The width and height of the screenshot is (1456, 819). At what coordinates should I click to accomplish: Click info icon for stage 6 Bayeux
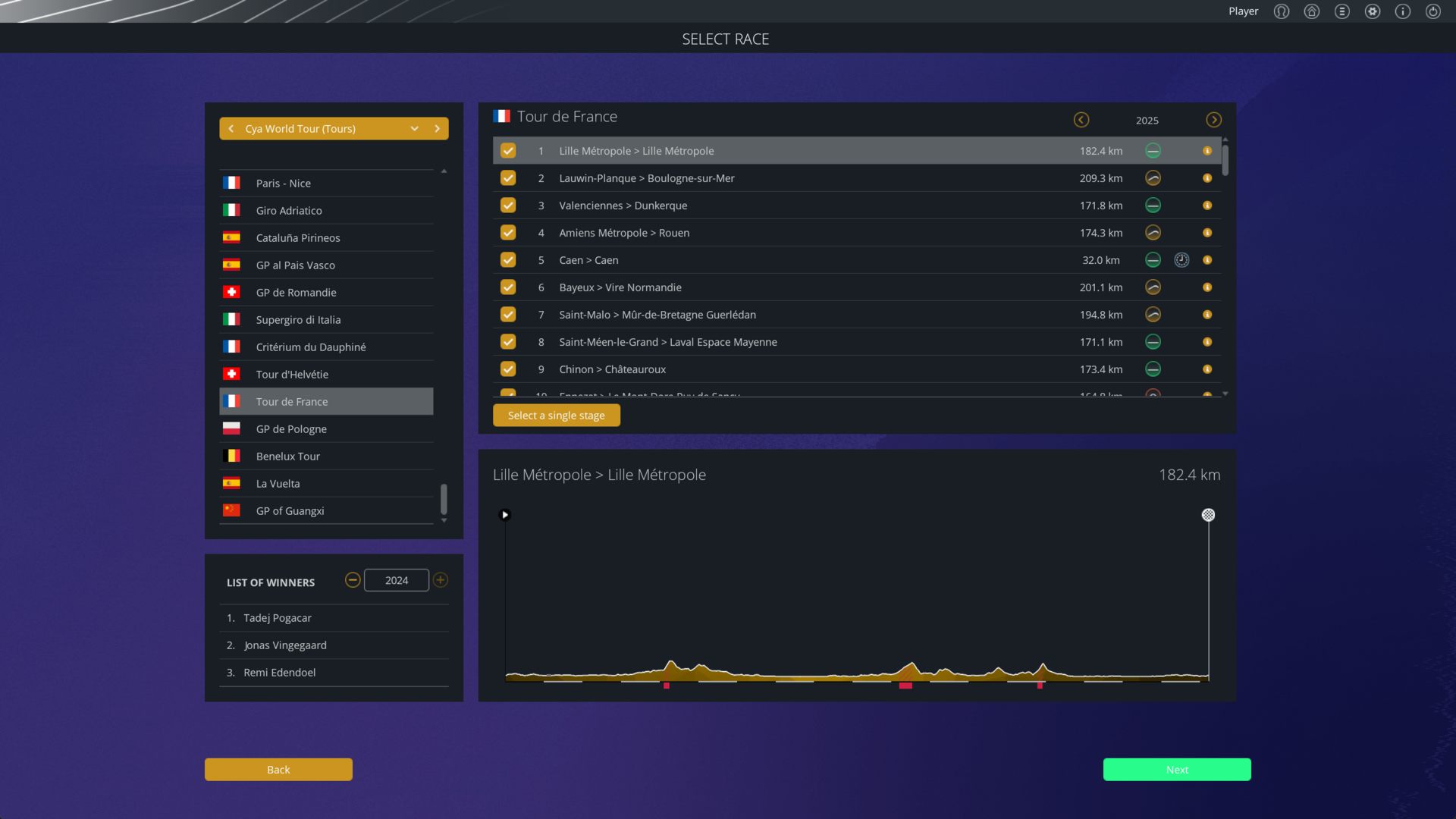tap(1207, 287)
